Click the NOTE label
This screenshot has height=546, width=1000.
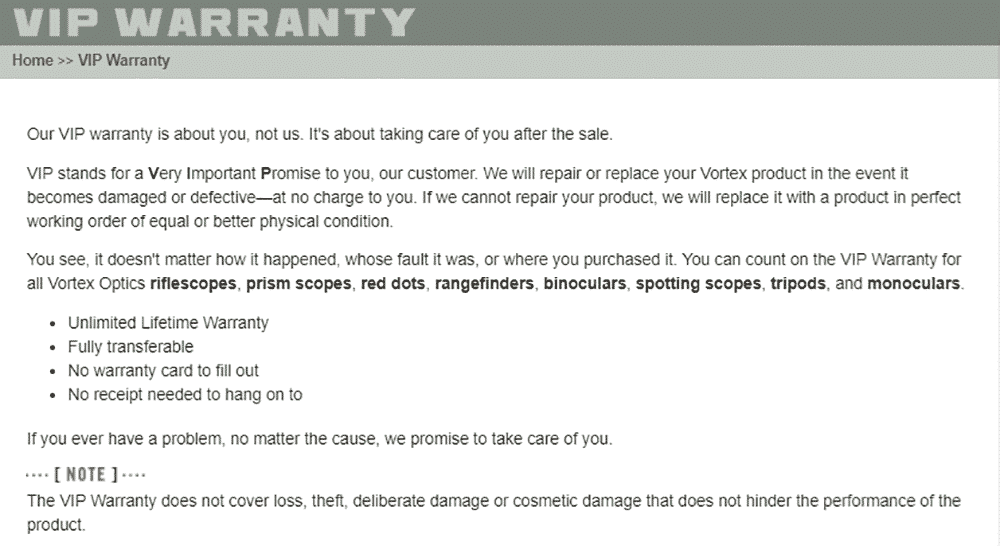point(86,474)
